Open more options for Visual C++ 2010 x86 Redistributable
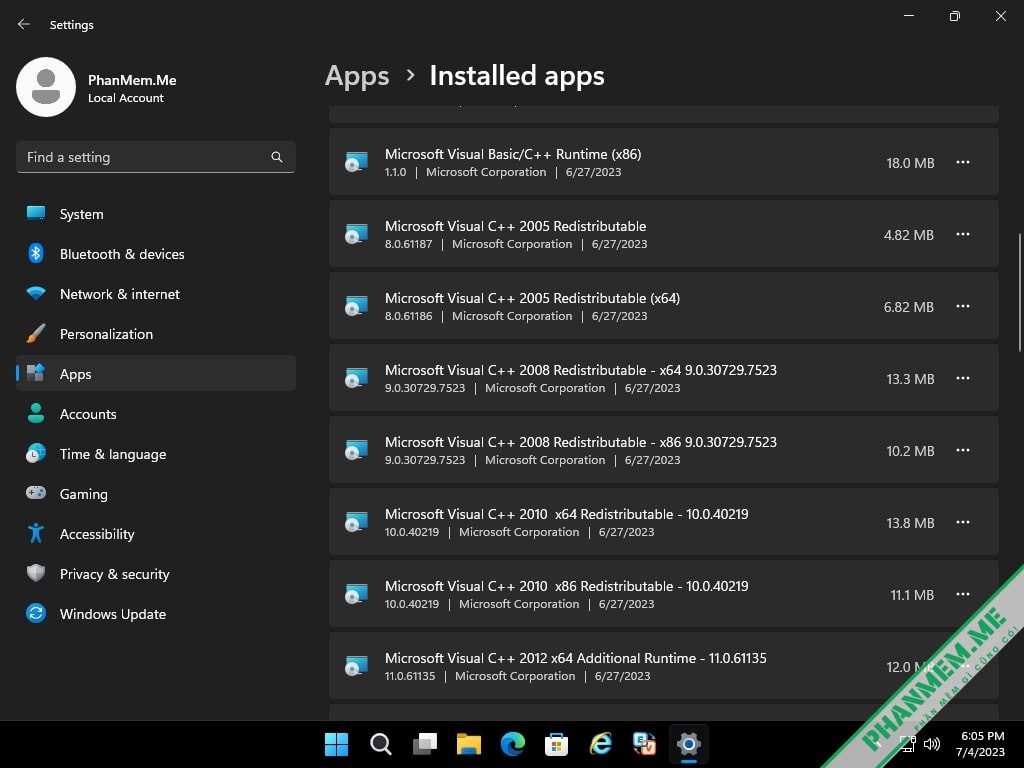1024x768 pixels. tap(963, 594)
